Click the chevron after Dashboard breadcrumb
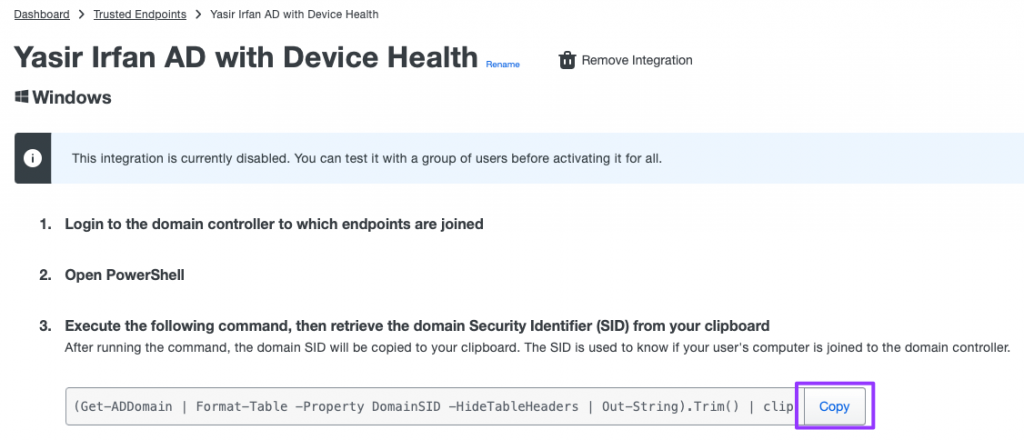1024x440 pixels. pyautogui.click(x=82, y=14)
